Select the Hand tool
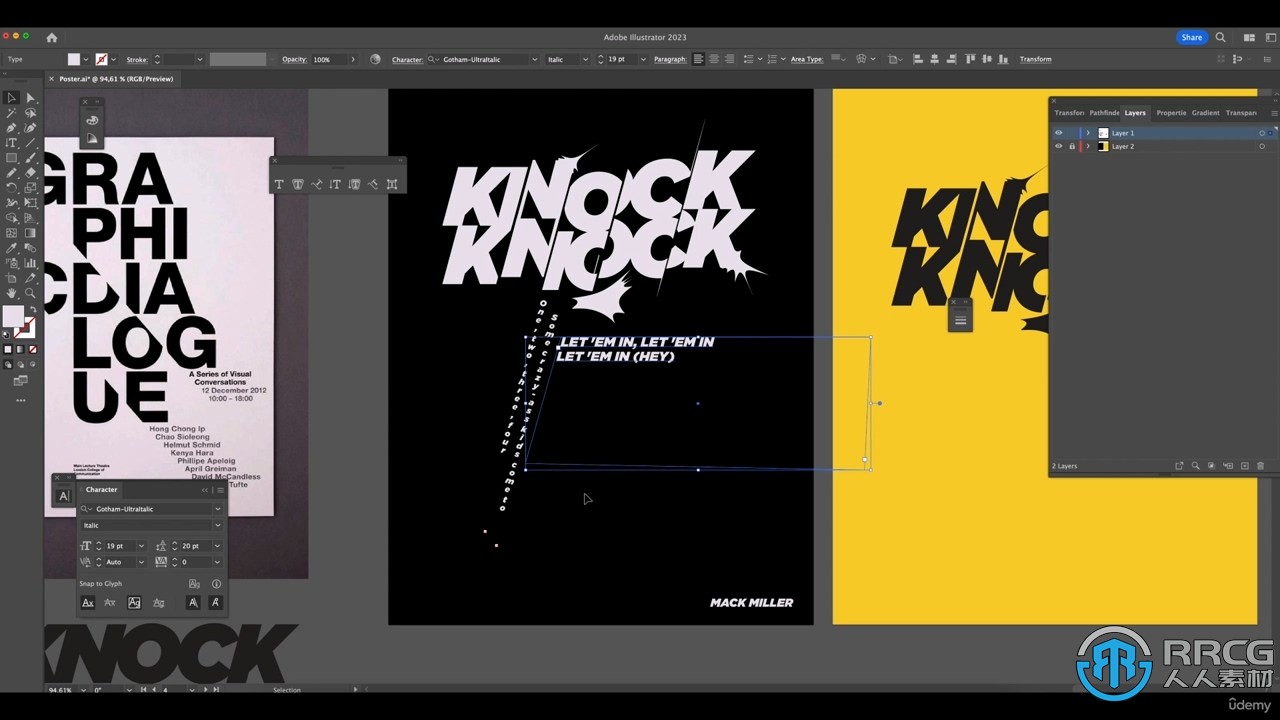The image size is (1280, 720). click(11, 293)
